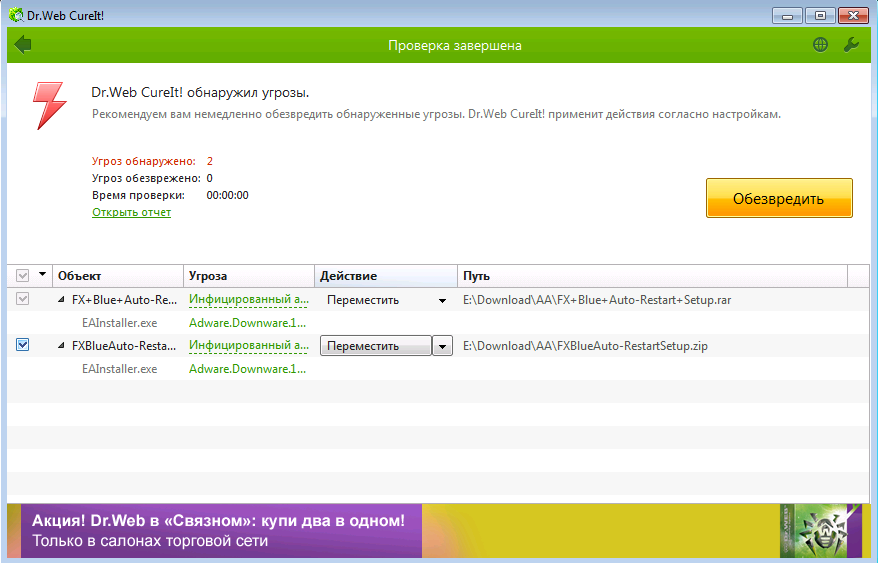Click the Dr.Web CureIt! title bar icon

(x=16, y=15)
